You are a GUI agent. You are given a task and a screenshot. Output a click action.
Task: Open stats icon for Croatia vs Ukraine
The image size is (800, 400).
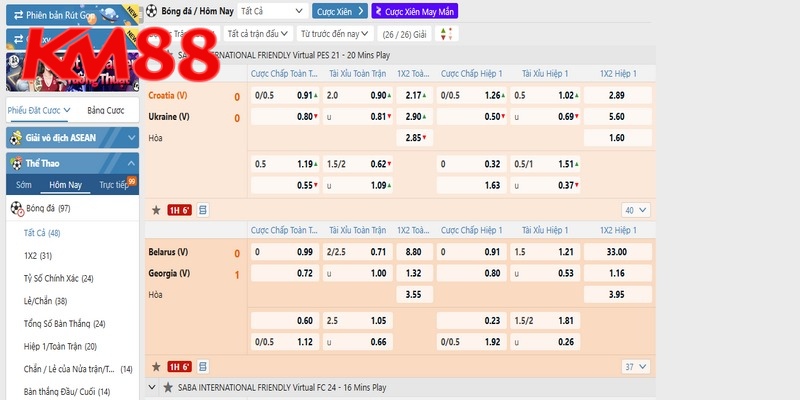coord(203,210)
